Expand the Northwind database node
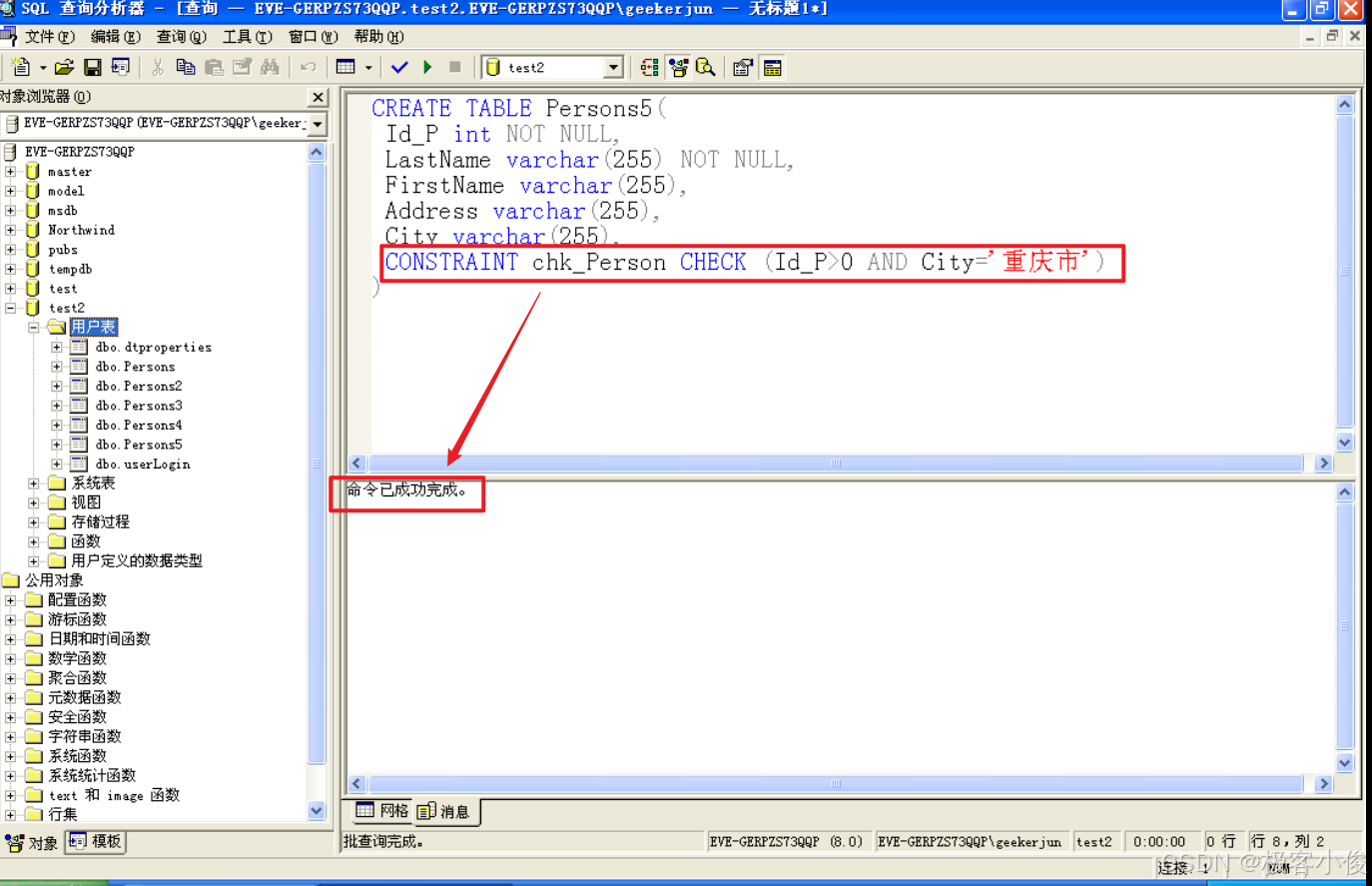The height and width of the screenshot is (886, 1372). point(10,230)
